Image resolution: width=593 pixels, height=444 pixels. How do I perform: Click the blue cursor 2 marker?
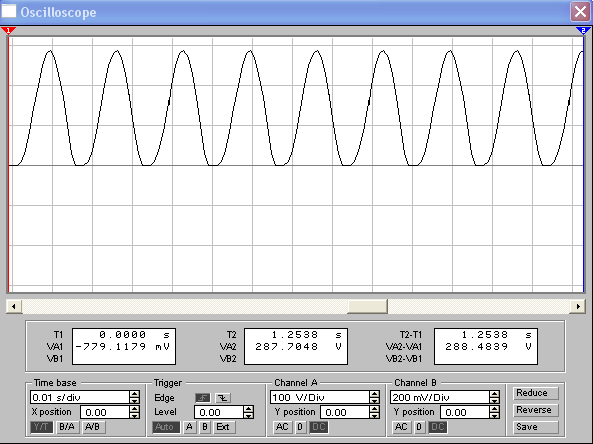click(x=584, y=30)
